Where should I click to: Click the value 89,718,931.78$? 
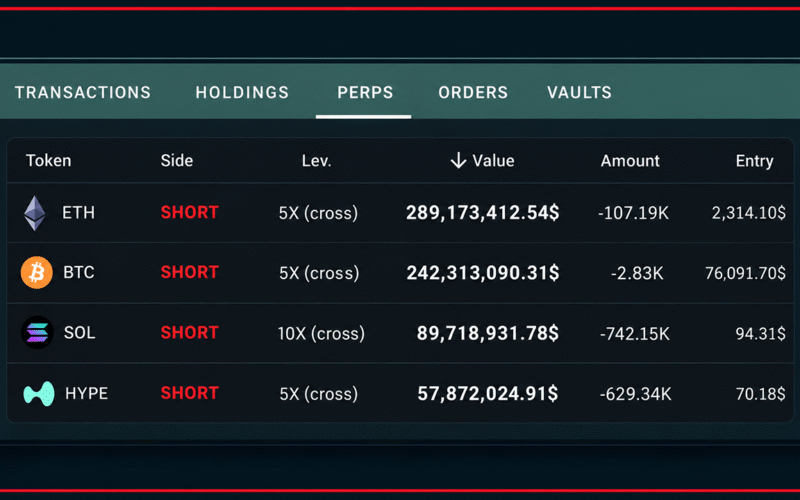coord(488,333)
